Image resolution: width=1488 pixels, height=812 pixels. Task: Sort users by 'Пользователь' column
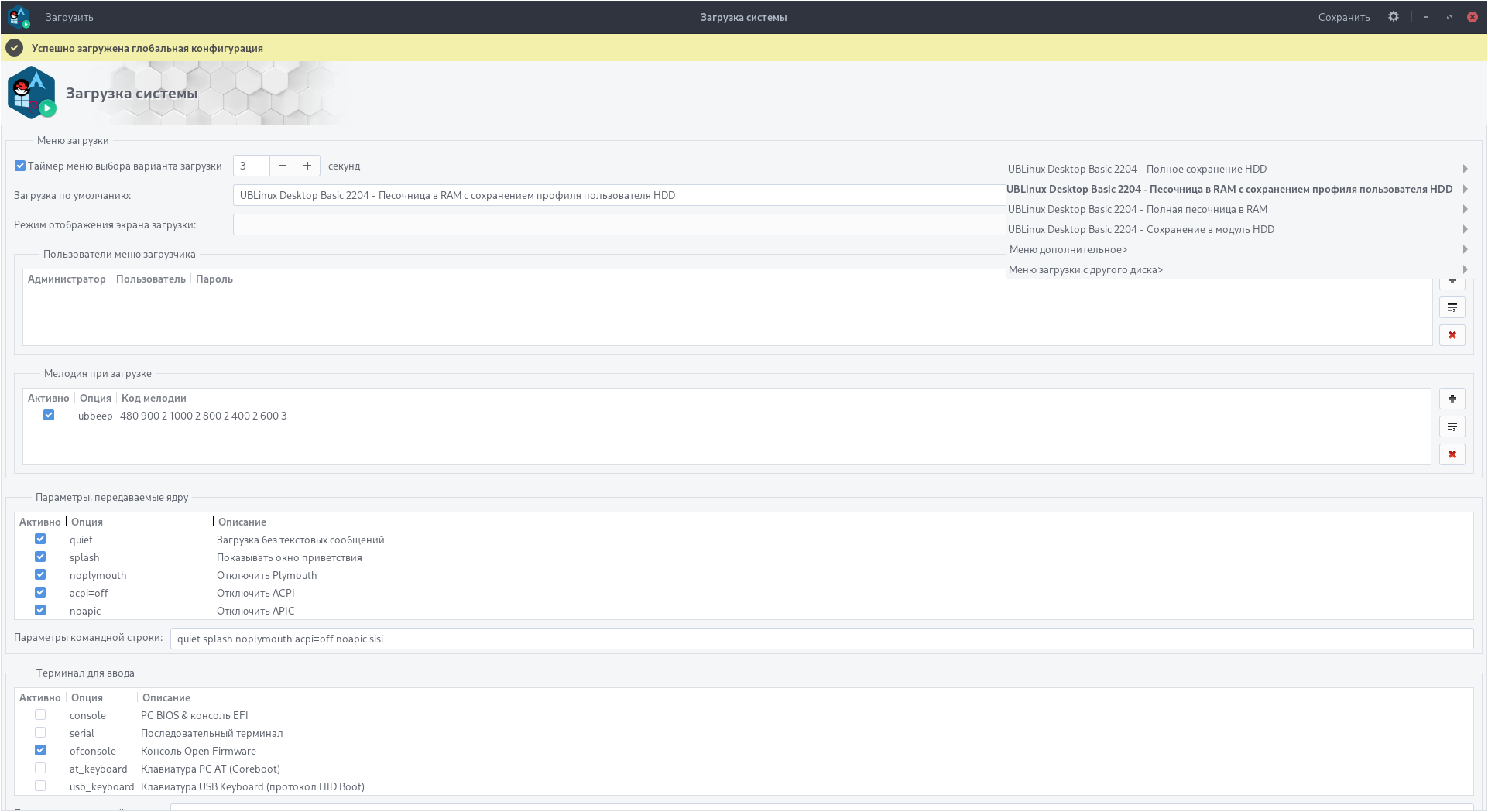pos(151,279)
